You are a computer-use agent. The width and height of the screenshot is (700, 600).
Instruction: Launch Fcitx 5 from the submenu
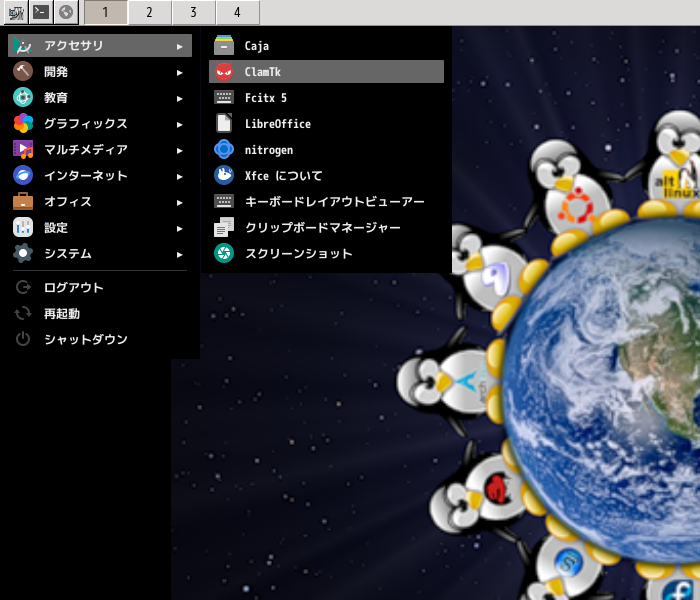[326, 97]
